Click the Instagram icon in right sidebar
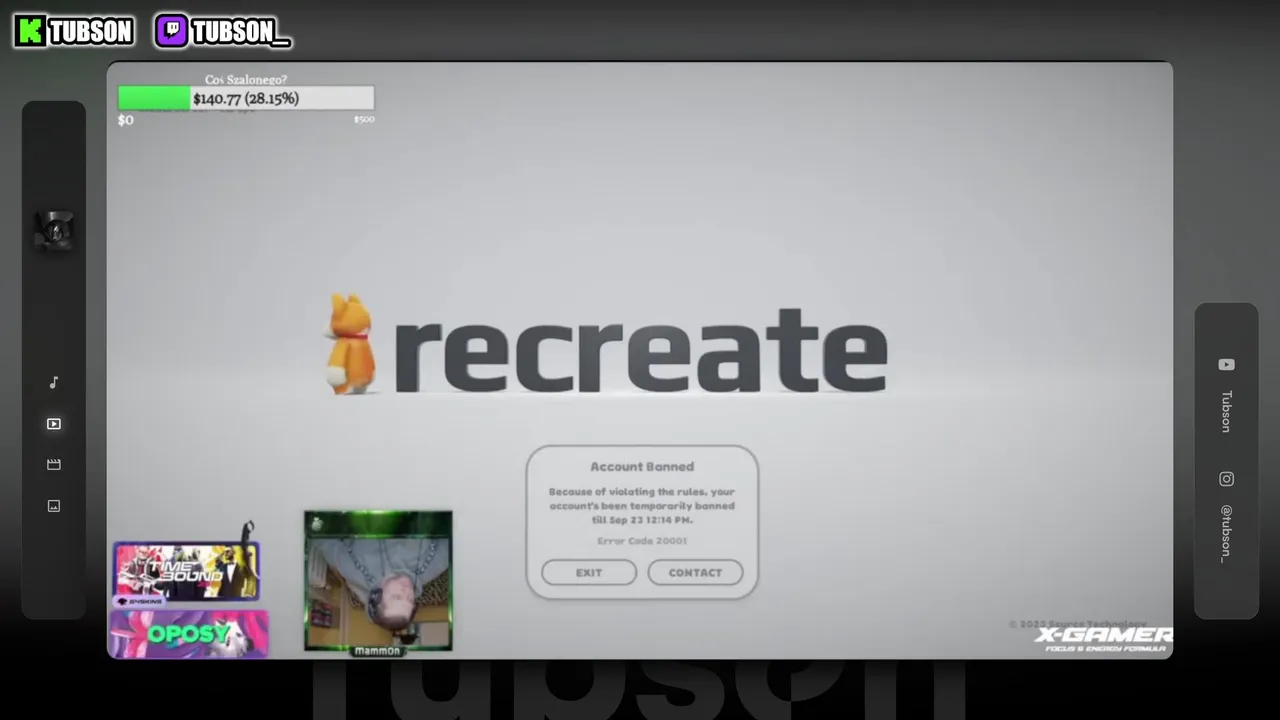1280x720 pixels. (x=1226, y=479)
